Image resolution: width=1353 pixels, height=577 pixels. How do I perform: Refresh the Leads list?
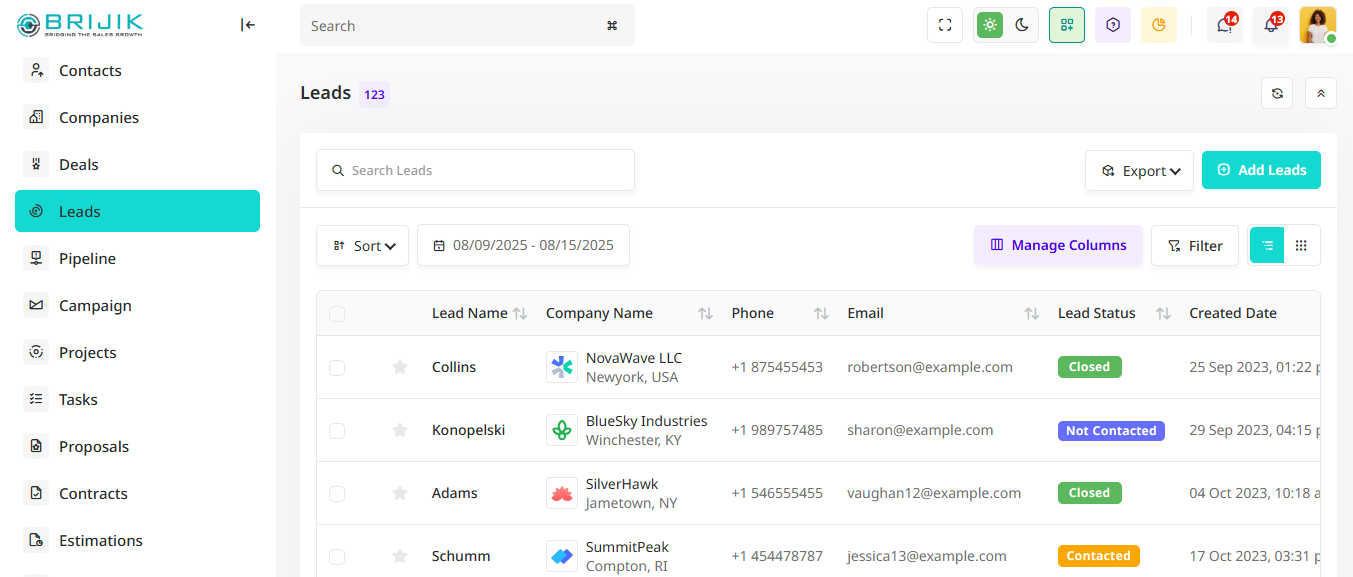coord(1277,93)
